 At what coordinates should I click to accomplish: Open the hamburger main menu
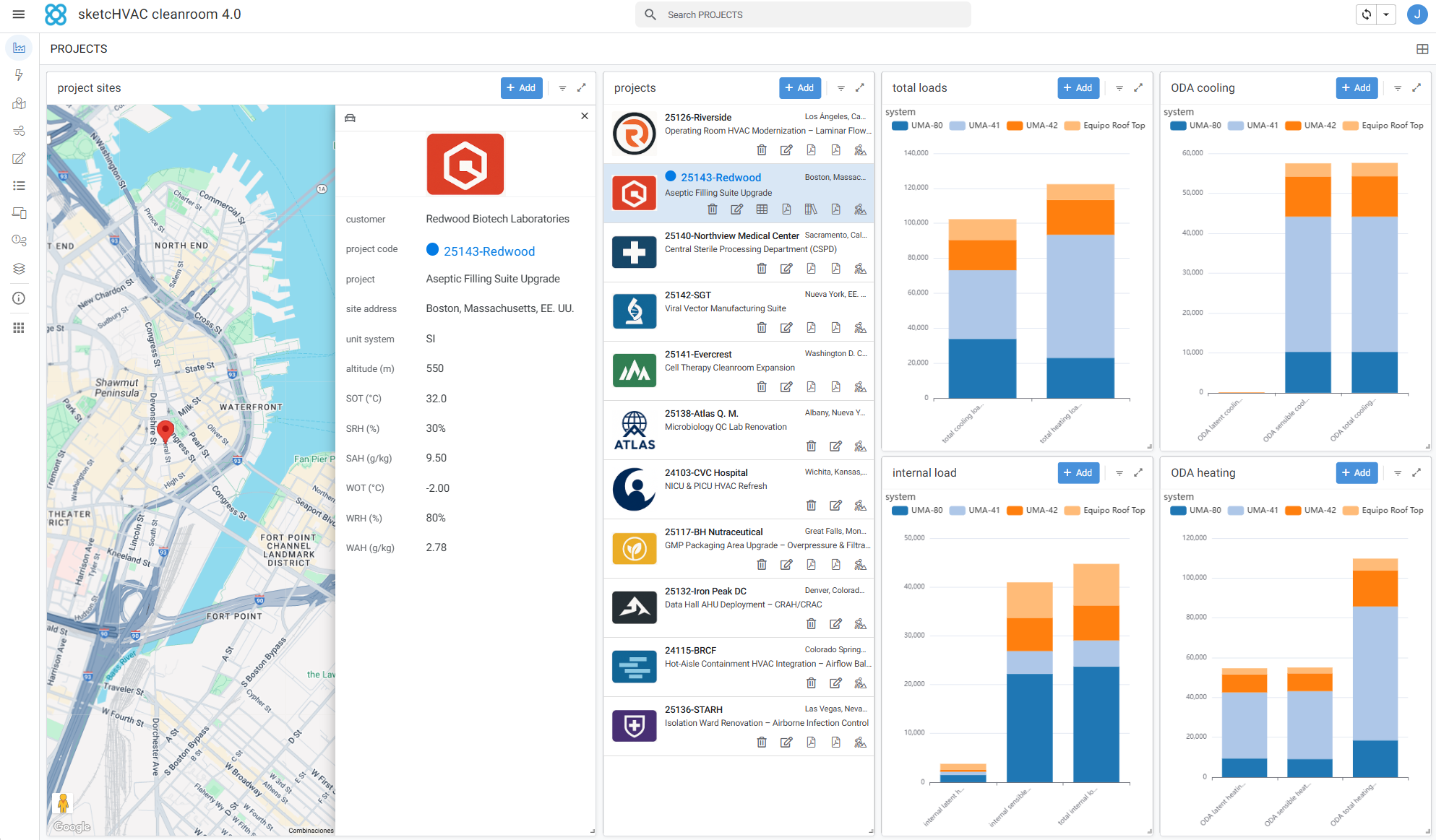point(19,14)
